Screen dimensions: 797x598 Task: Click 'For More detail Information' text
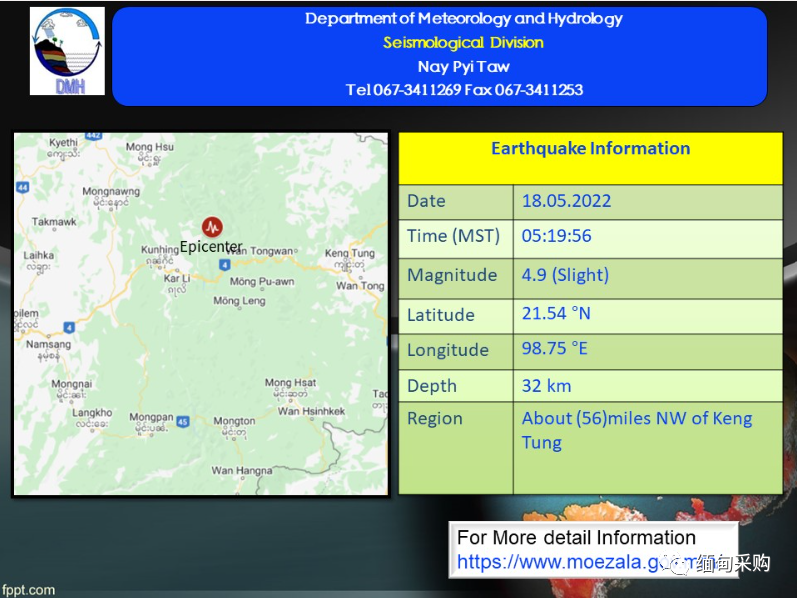576,538
